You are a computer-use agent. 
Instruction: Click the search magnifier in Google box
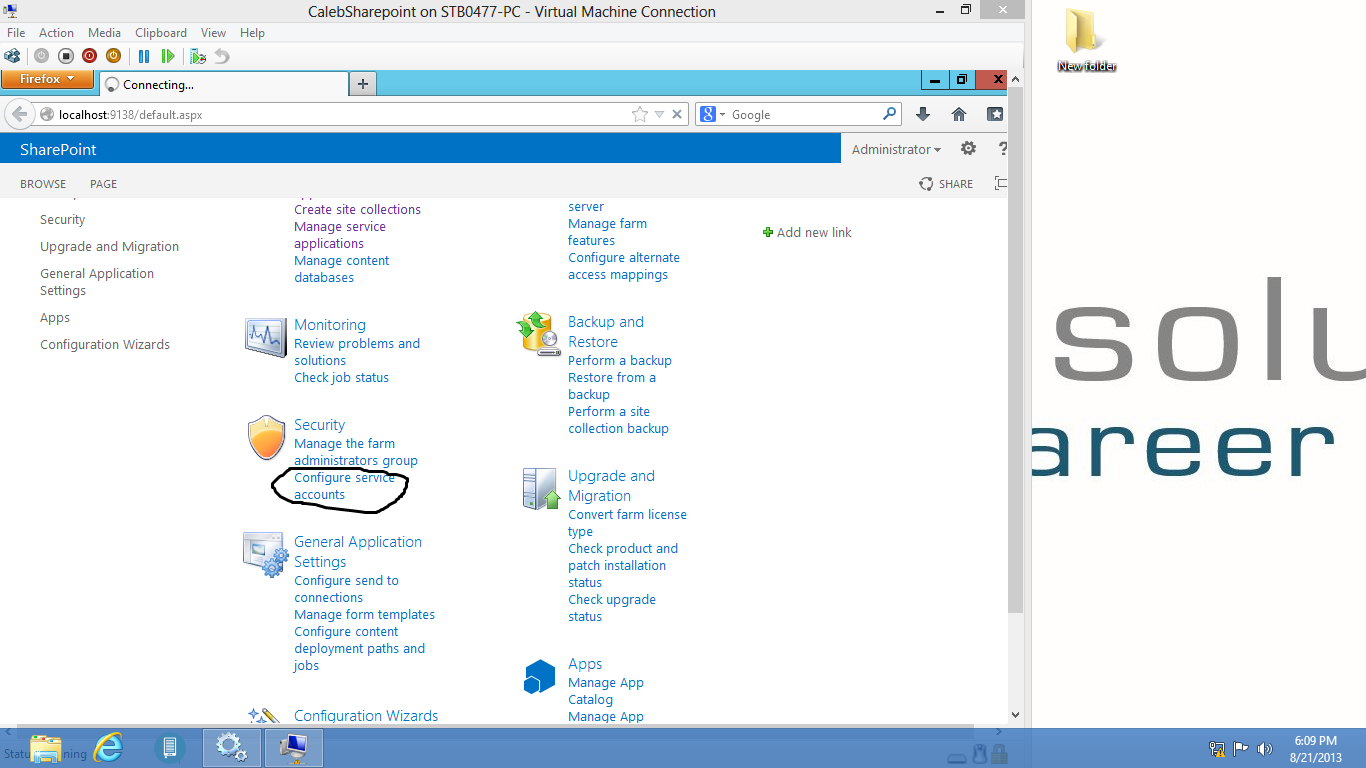point(890,114)
